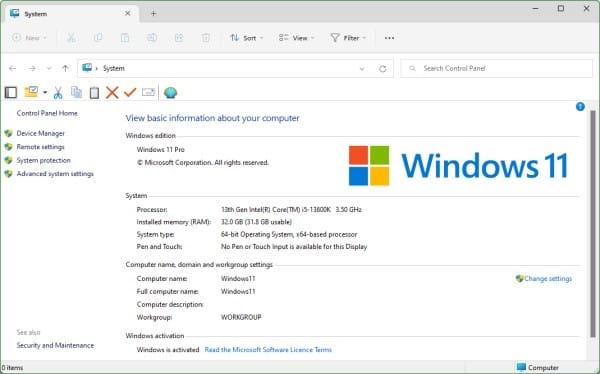Viewport: 600px width, 374px height.
Task: Expand the address bar history dropdown
Action: click(x=362, y=69)
